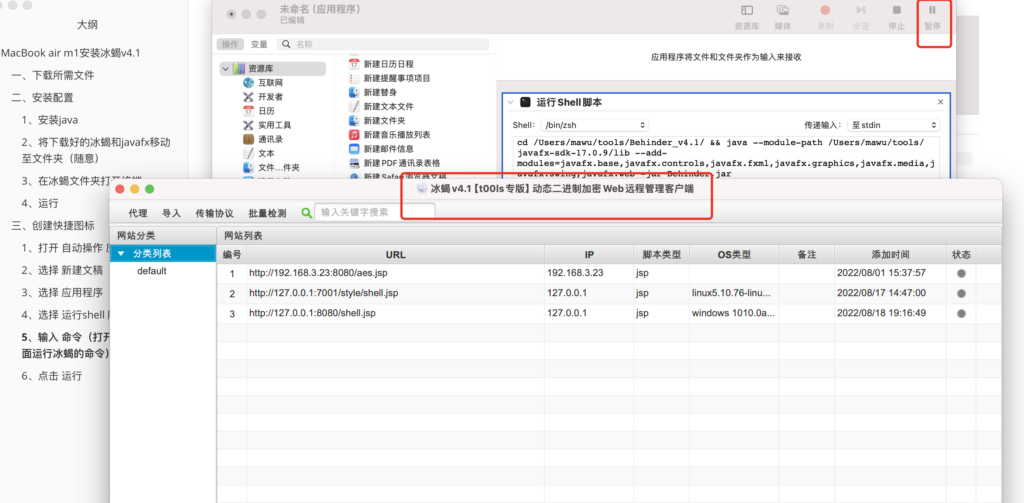Screen dimensions: 1024x503
Task: Collapse the 运行 Shell 脚本 action chevron
Action: (511, 103)
